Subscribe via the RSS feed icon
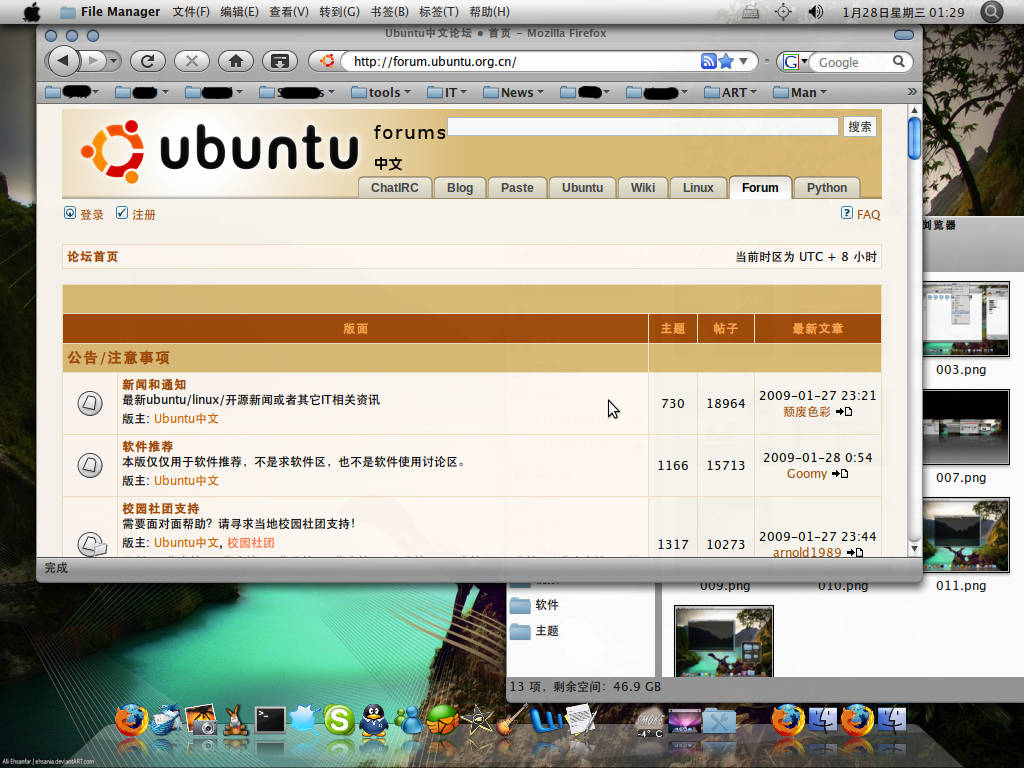Viewport: 1024px width, 768px height. 709,61
